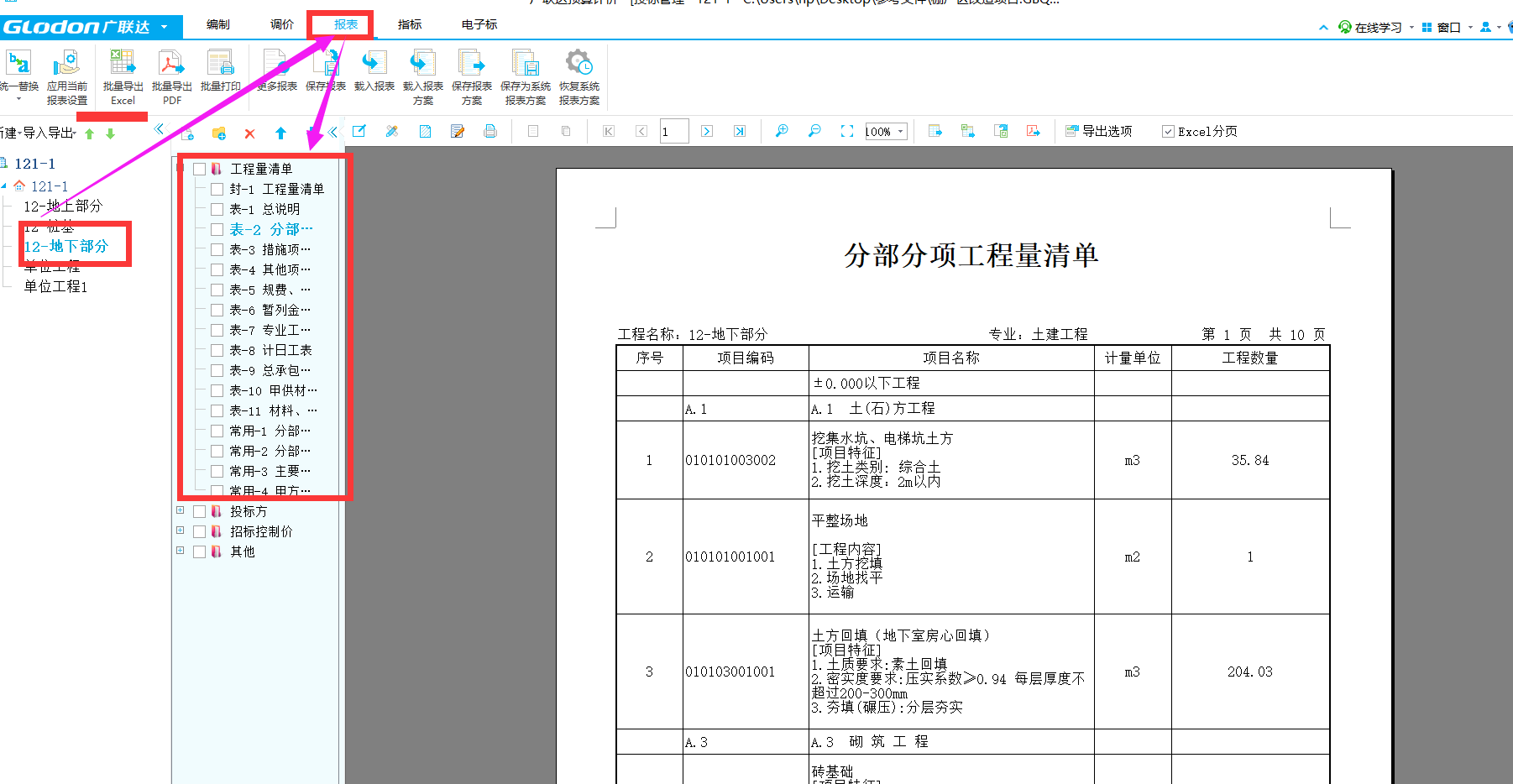Click the fit-to-screen brackets icon
Image resolution: width=1513 pixels, height=784 pixels.
[x=847, y=131]
